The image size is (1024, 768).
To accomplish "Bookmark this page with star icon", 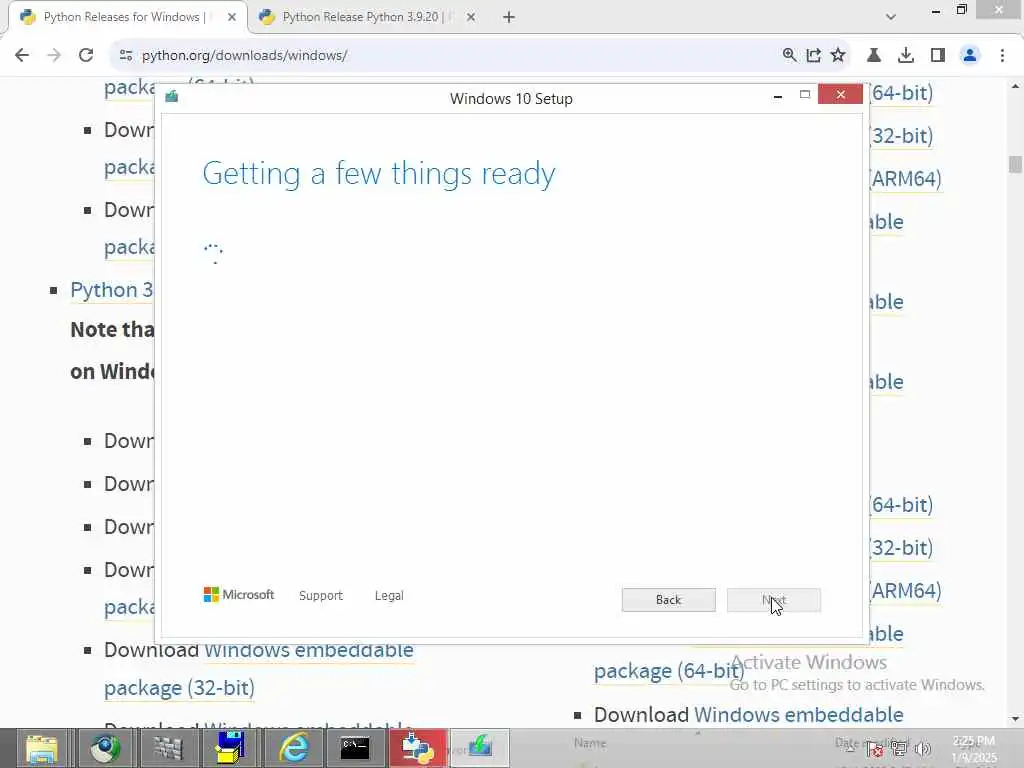I will (x=838, y=56).
